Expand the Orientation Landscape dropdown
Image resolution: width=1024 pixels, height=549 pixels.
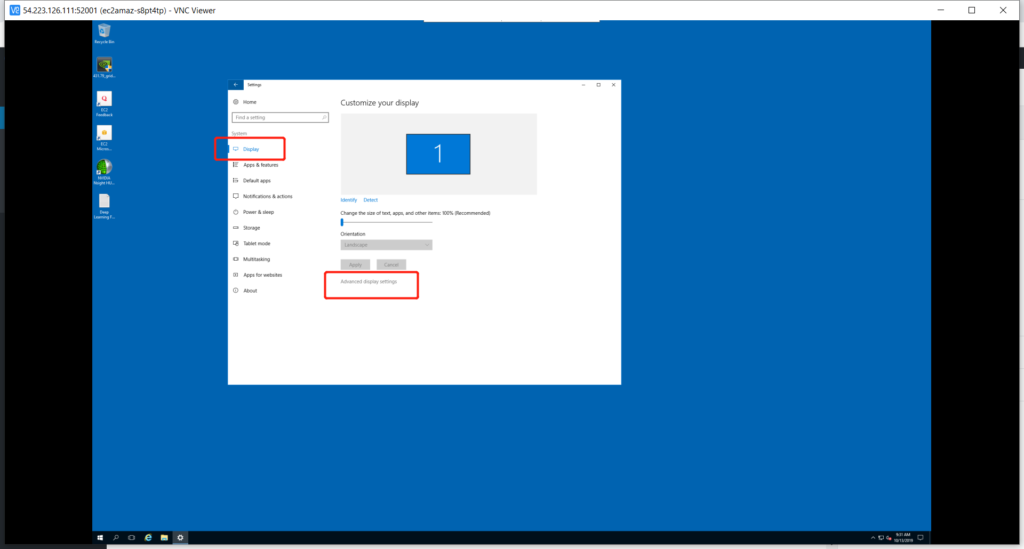pos(386,244)
